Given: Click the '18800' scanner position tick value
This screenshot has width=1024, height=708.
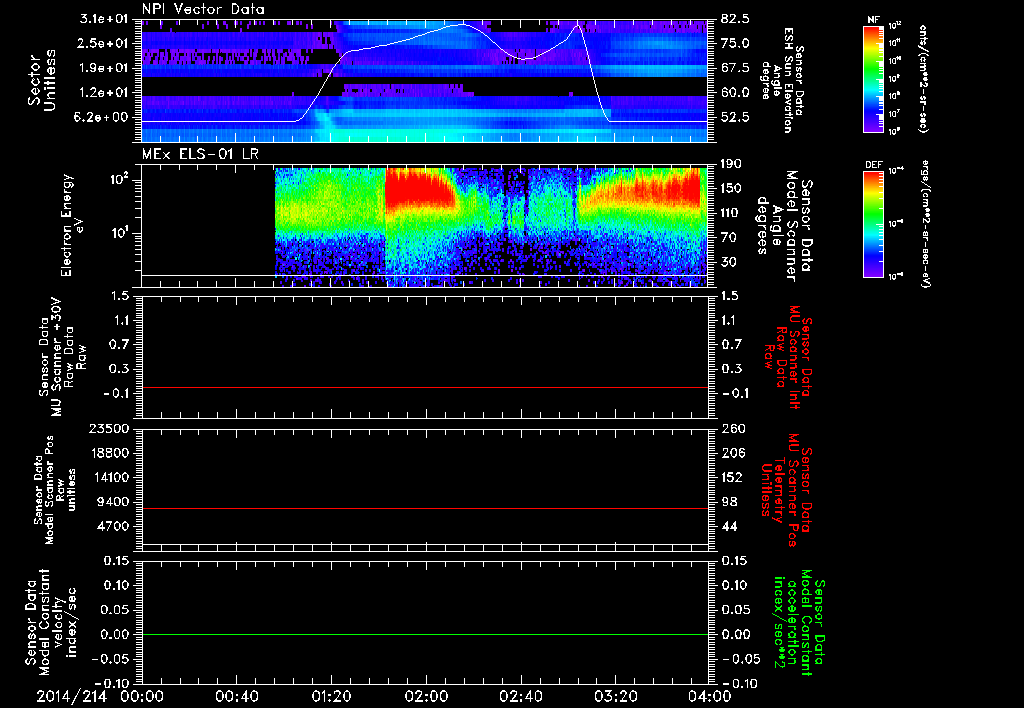Looking at the screenshot, I should pos(109,453).
